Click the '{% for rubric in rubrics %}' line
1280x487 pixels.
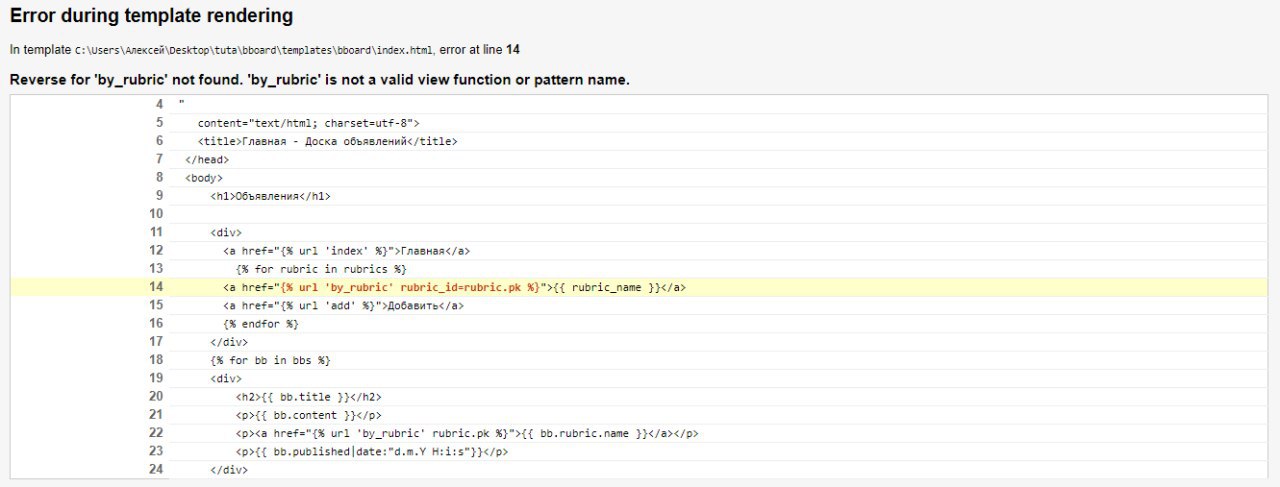(321, 269)
